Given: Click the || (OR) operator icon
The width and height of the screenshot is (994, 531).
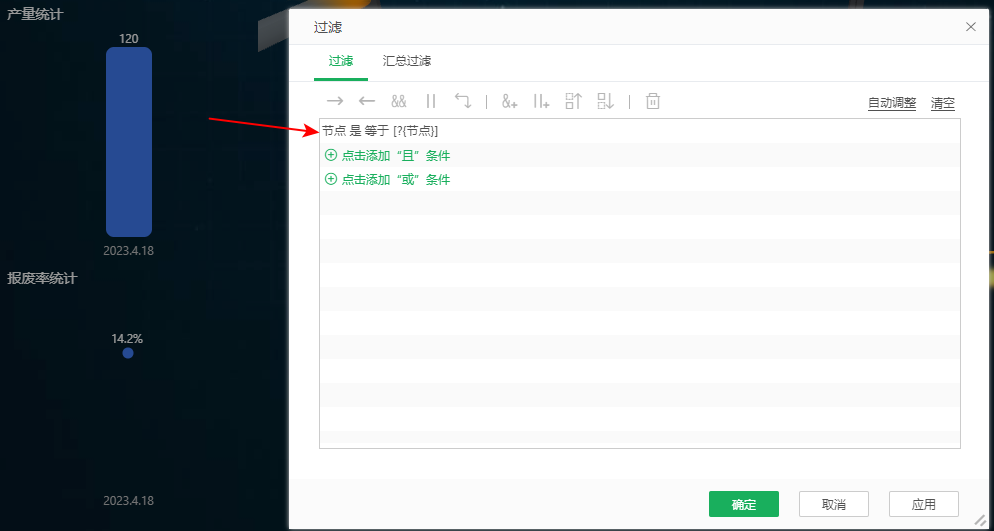Looking at the screenshot, I should (431, 101).
